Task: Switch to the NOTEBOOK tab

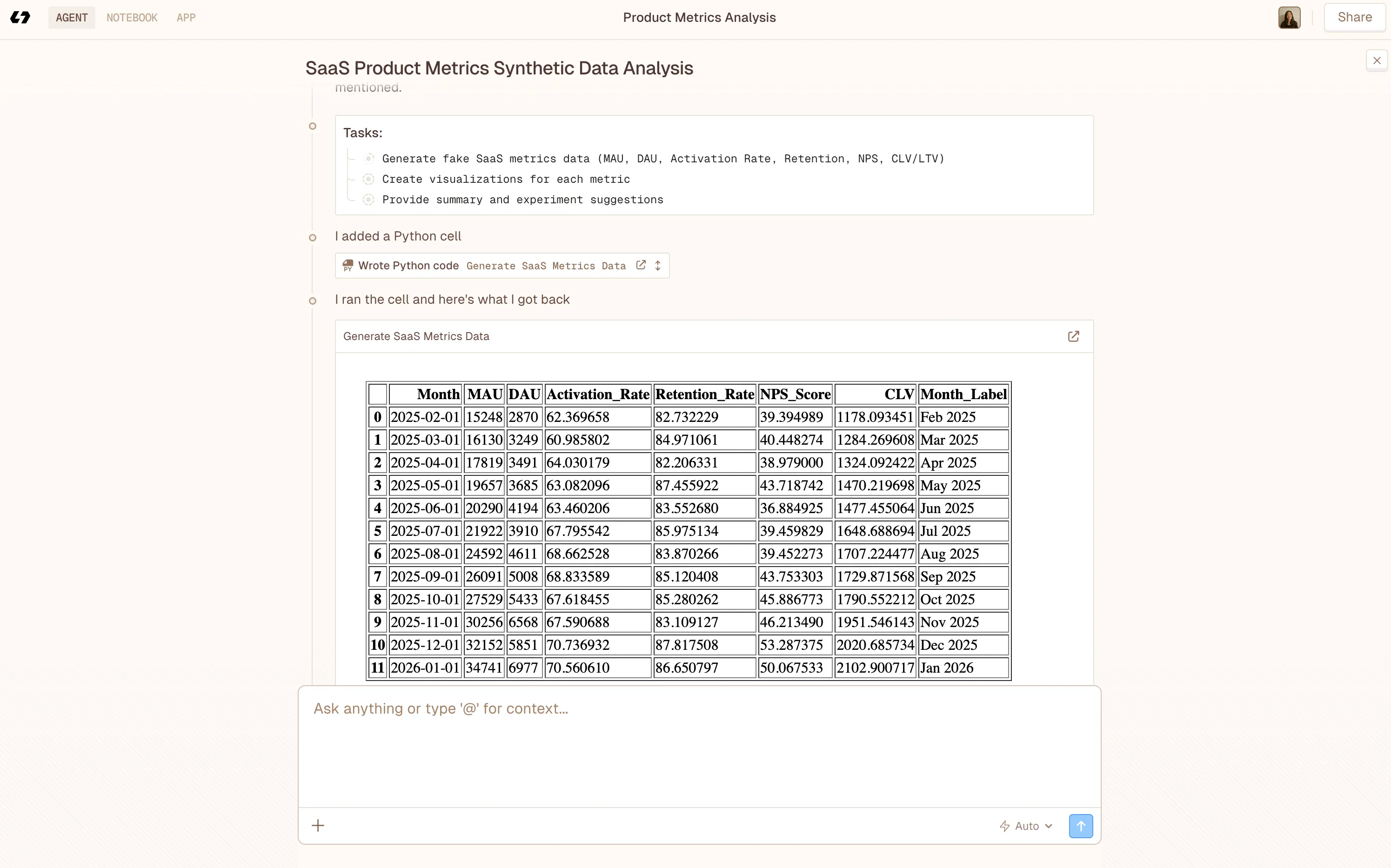Action: coord(132,17)
